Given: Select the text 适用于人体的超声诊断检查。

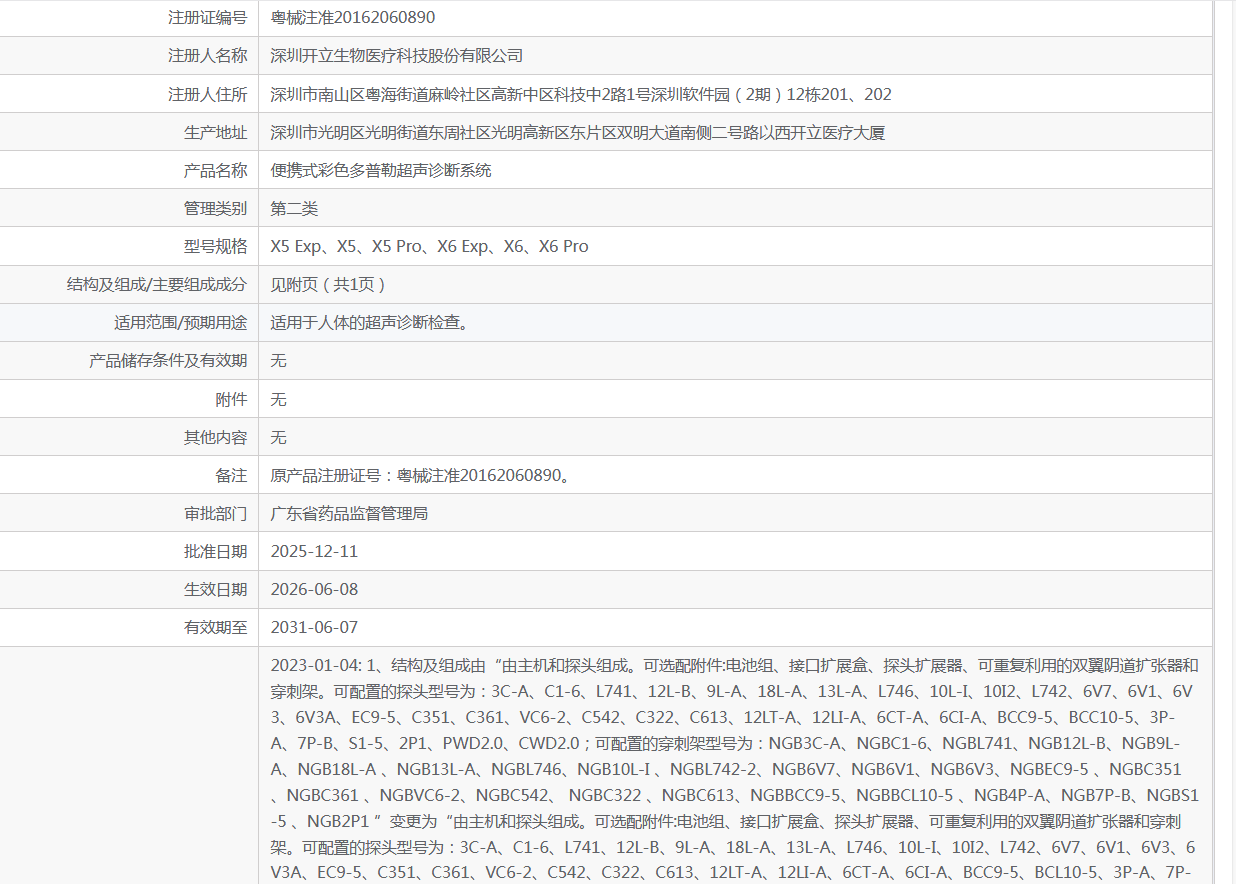Looking at the screenshot, I should click(370, 323).
